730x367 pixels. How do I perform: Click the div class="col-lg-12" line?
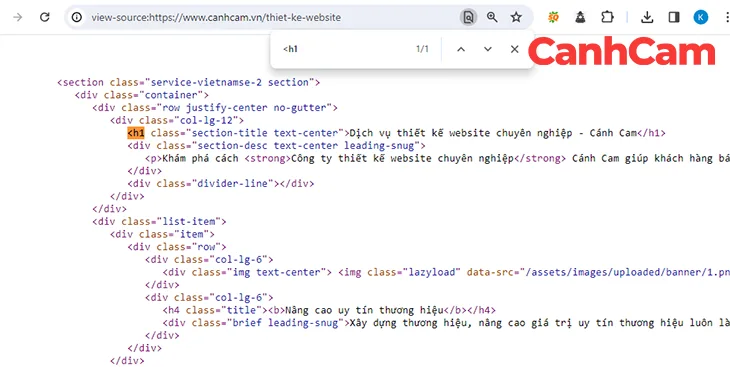click(x=177, y=120)
